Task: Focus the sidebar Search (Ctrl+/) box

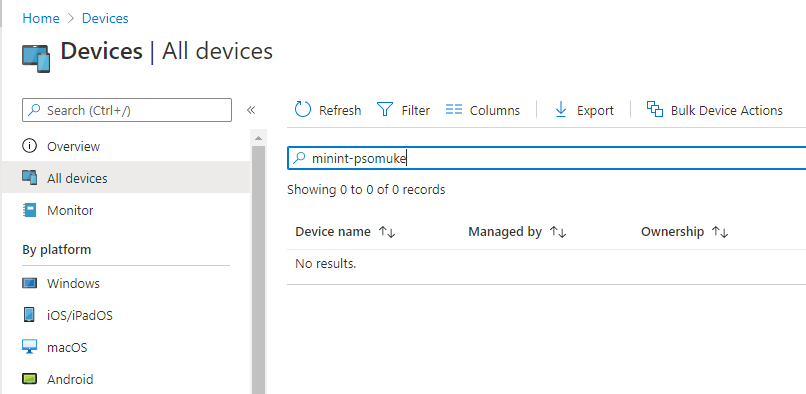Action: (x=127, y=110)
